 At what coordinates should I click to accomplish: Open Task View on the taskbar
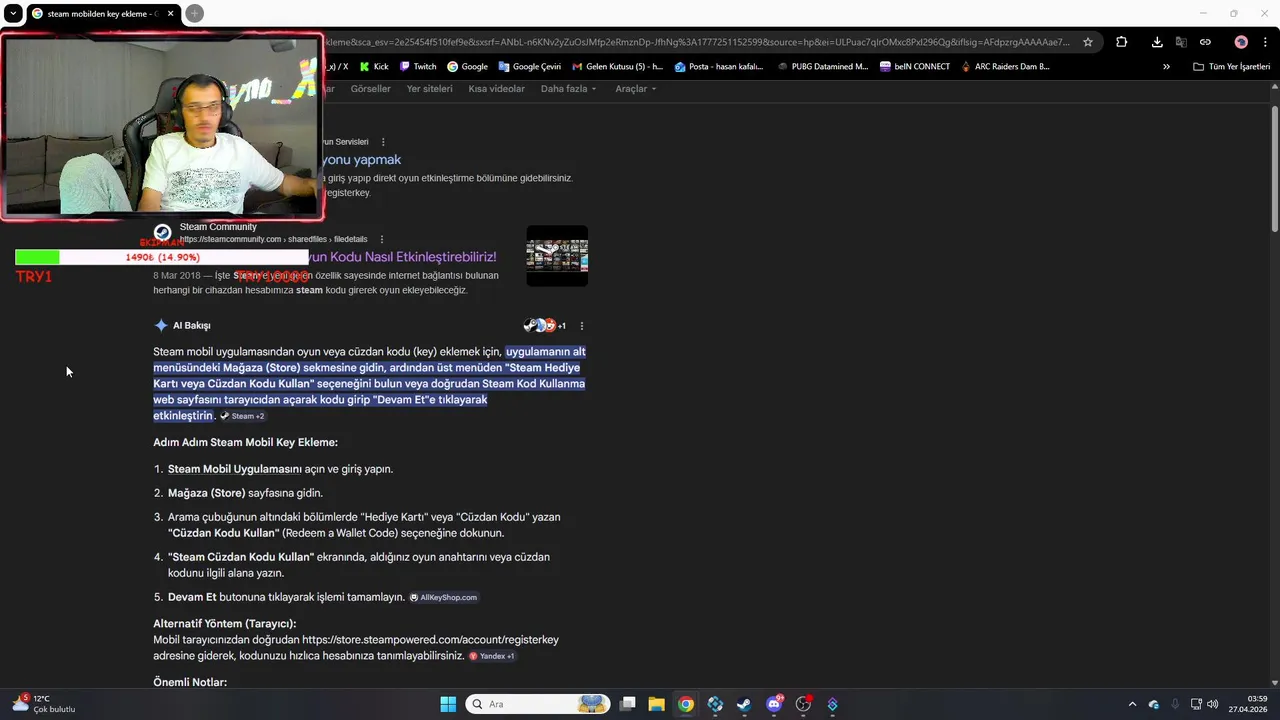tap(627, 704)
